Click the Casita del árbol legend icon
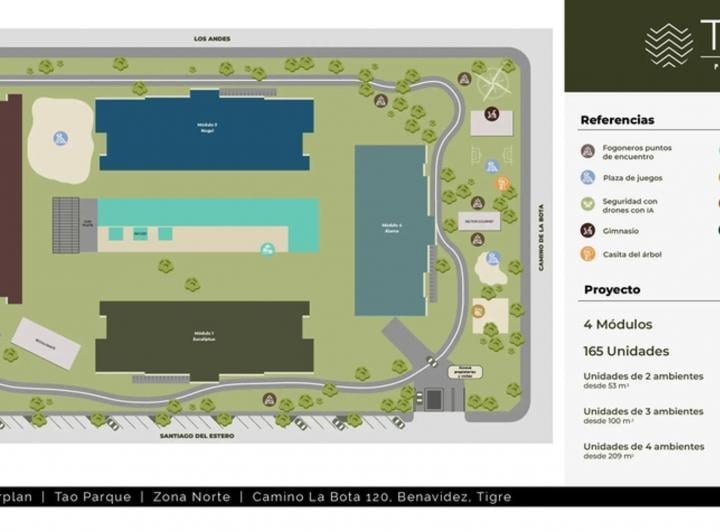Image resolution: width=720 pixels, height=532 pixels. [588, 254]
